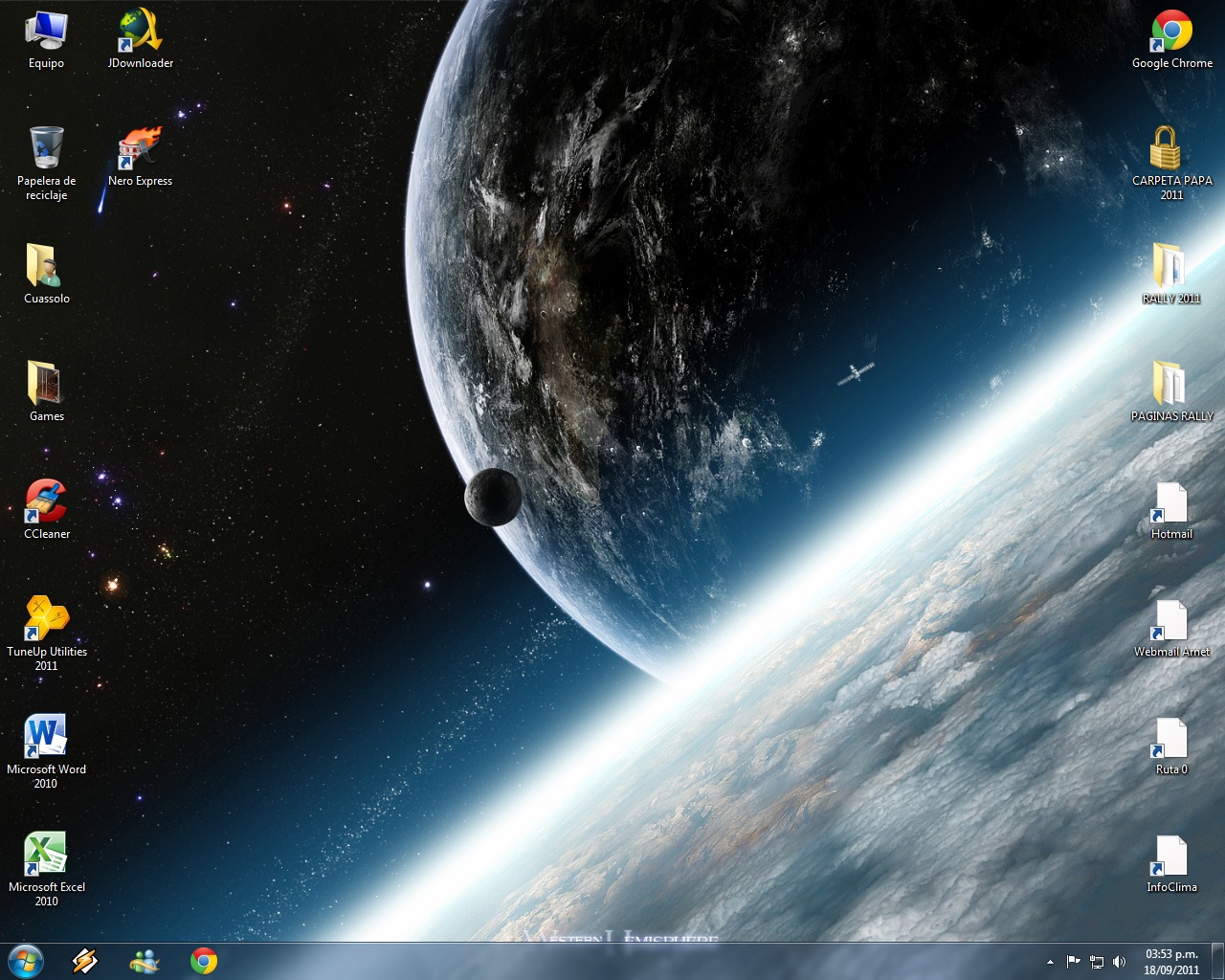Select the Google Chrome desktop shortcut
This screenshot has height=980, width=1225.
click(x=1171, y=32)
